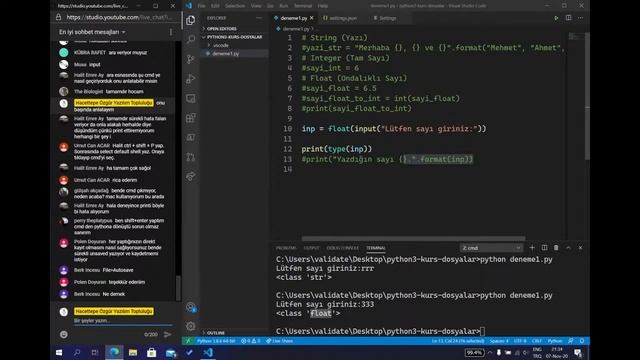The height and width of the screenshot is (360, 640).
Task: Send the chat message arrow
Action: click(x=167, y=334)
